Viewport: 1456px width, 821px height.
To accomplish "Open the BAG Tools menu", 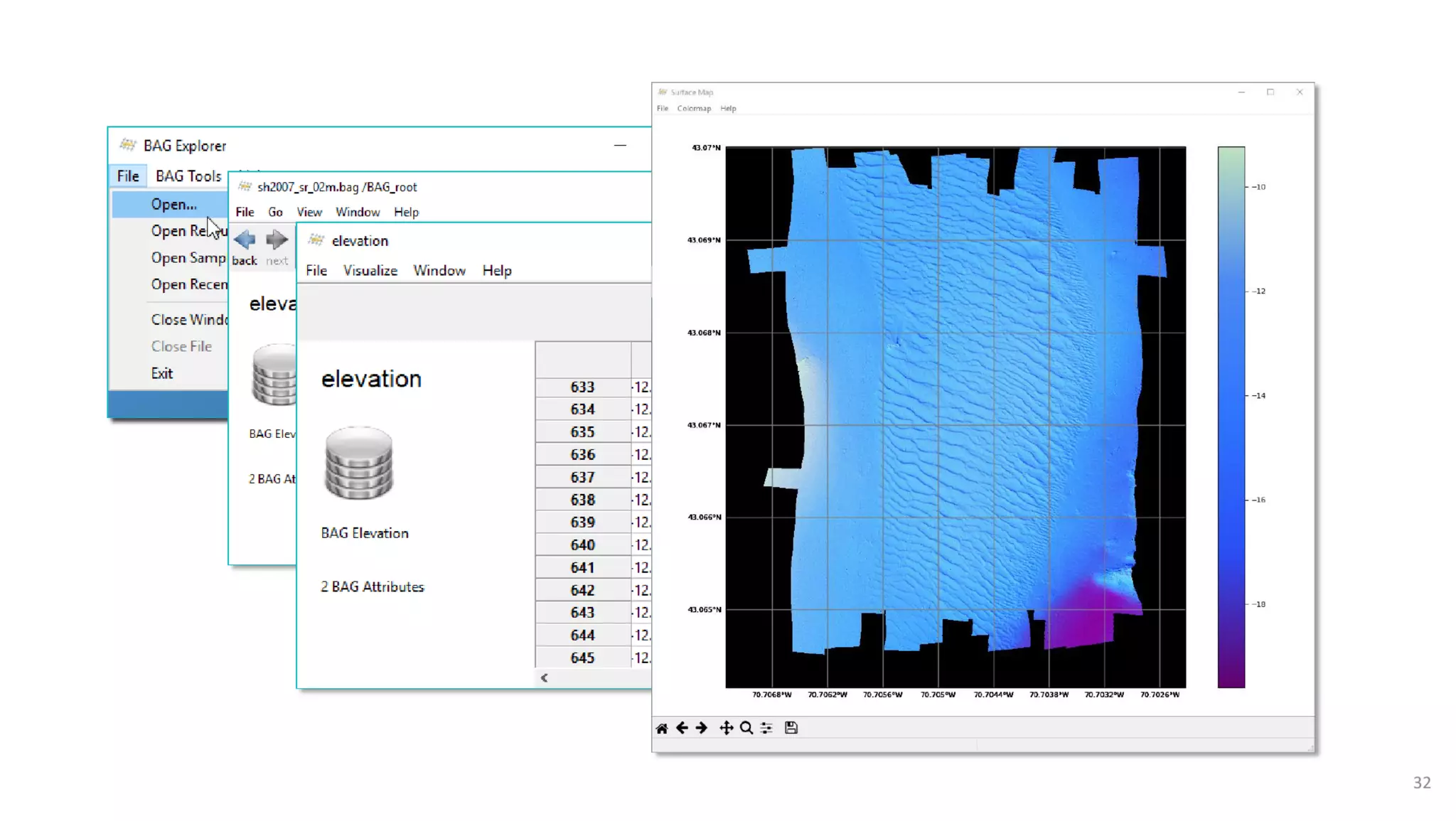I will click(188, 176).
